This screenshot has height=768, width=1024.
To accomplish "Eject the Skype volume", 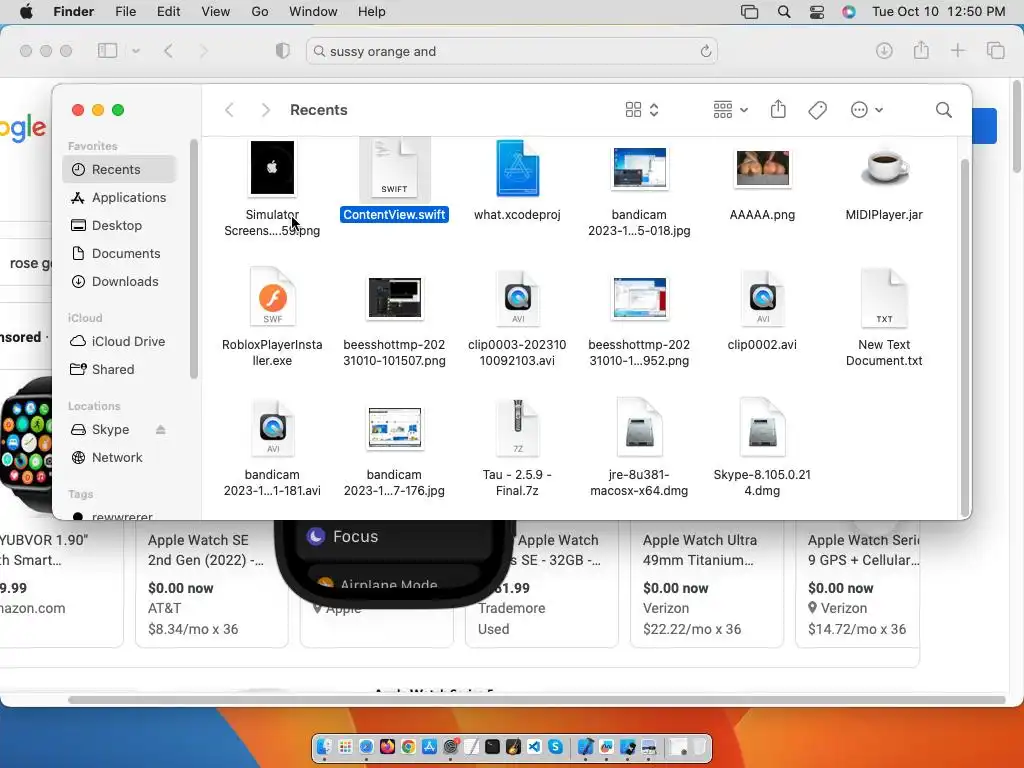I will click(161, 430).
